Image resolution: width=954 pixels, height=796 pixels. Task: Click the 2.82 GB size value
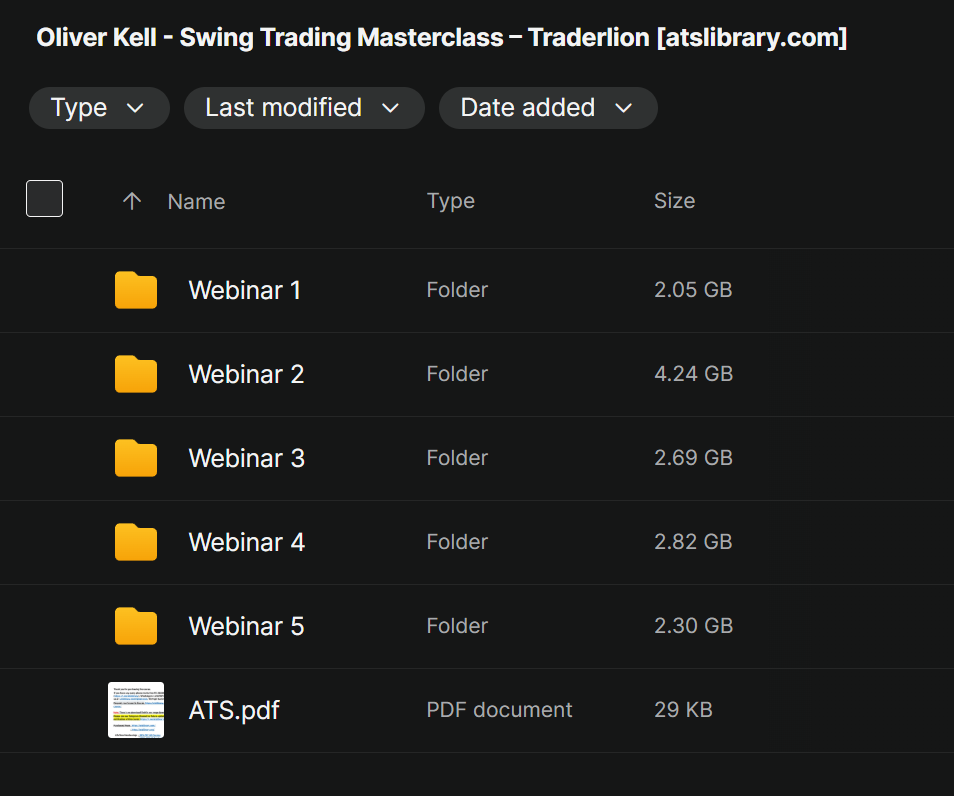pyautogui.click(x=693, y=542)
